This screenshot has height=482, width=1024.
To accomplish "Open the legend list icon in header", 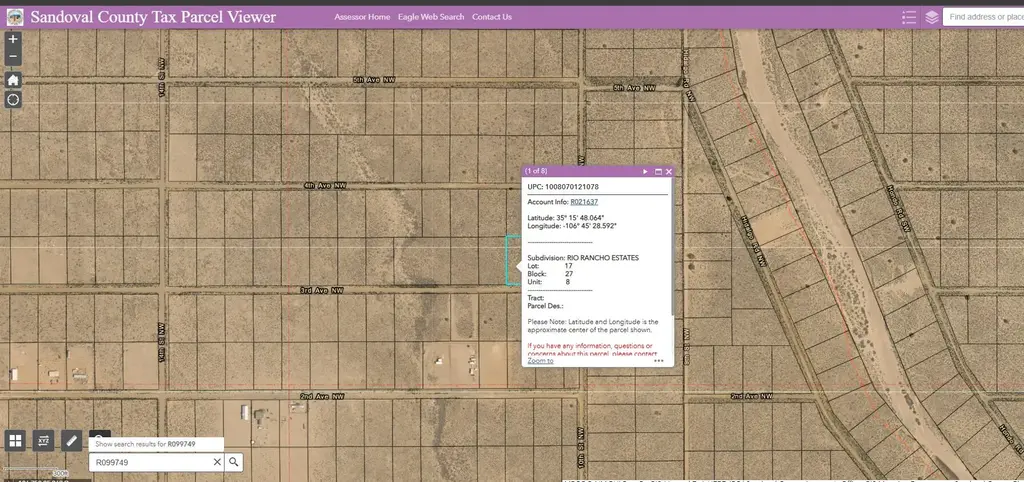I will [x=908, y=17].
